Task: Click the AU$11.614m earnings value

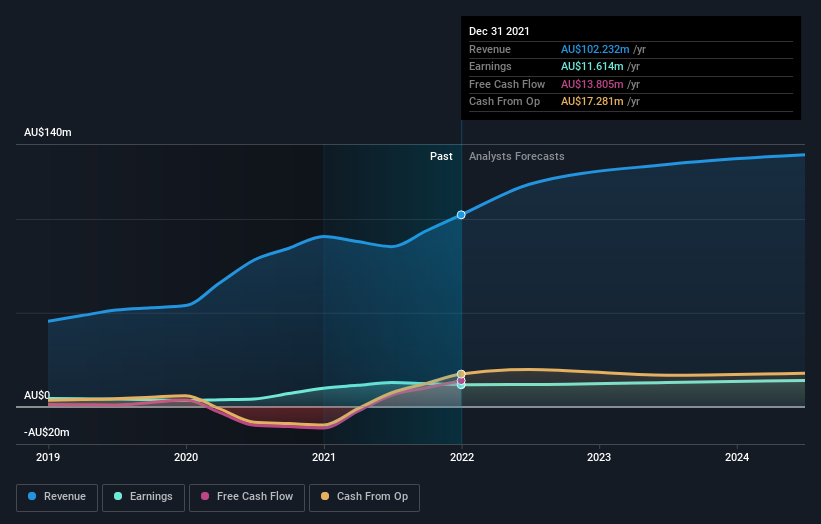Action: [x=592, y=66]
